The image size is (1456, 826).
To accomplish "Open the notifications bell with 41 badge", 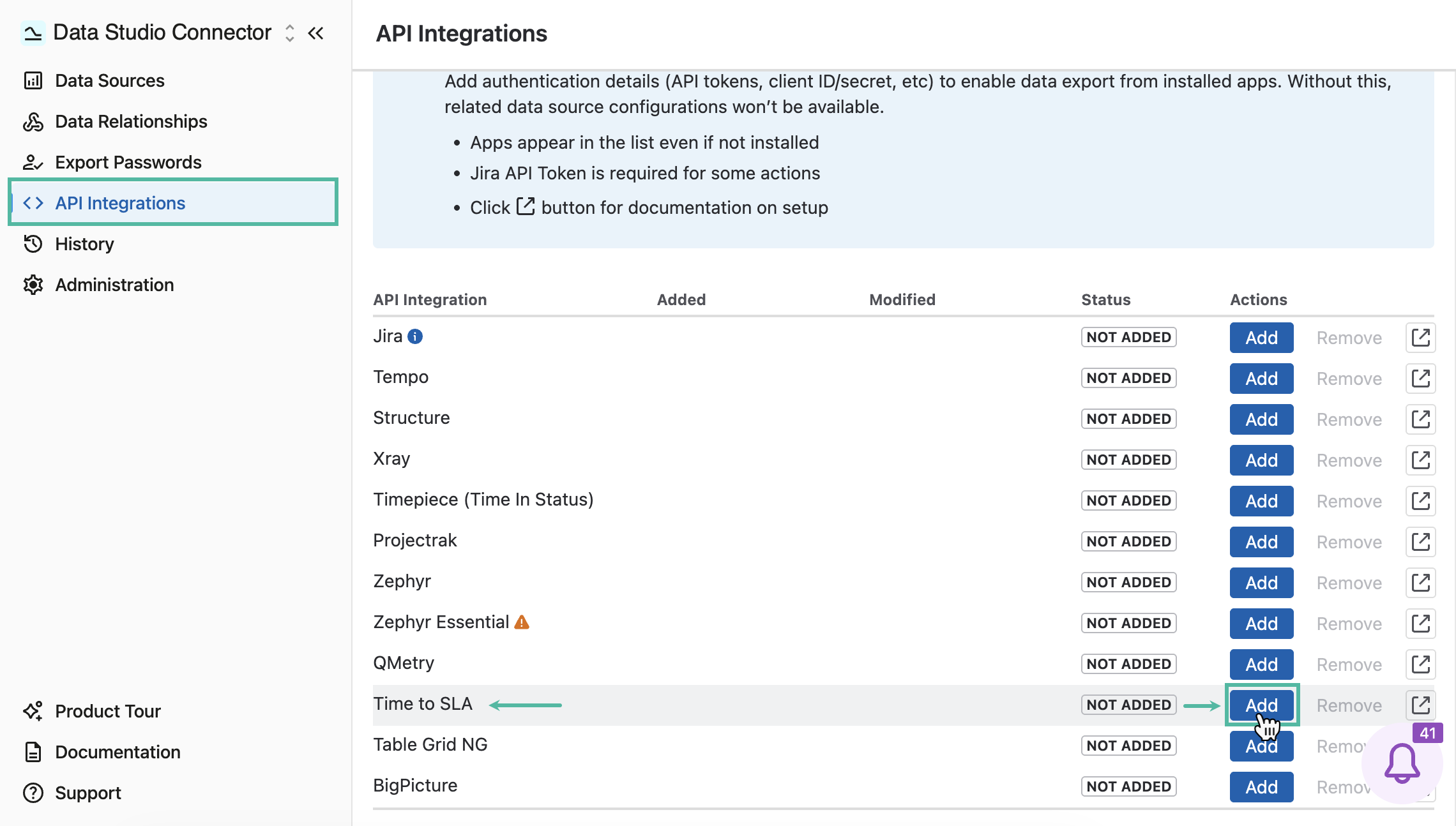I will point(1402,763).
